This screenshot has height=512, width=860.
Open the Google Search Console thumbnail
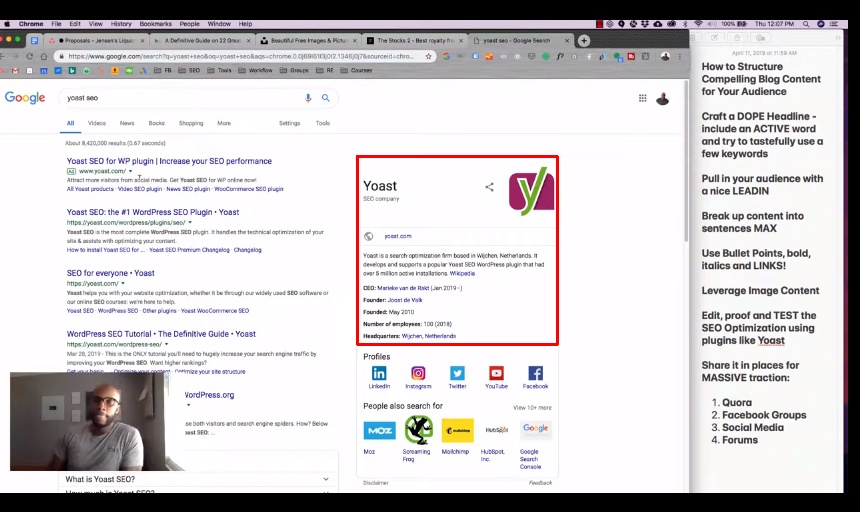tap(535, 430)
